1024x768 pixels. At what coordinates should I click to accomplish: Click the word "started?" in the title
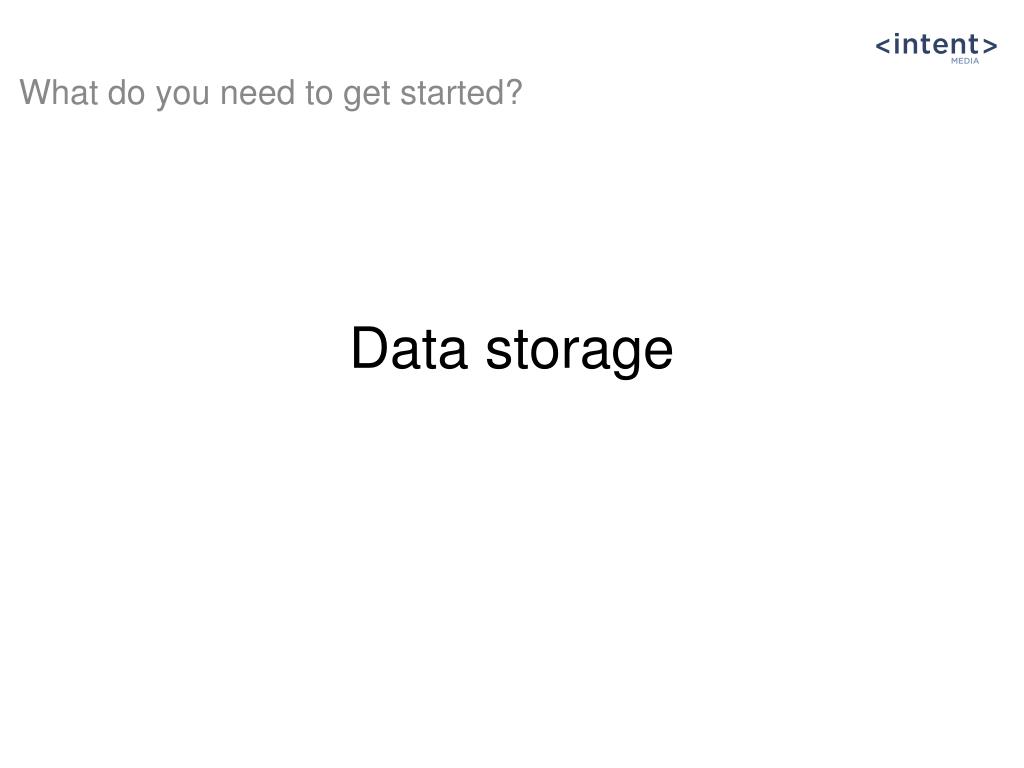point(461,93)
